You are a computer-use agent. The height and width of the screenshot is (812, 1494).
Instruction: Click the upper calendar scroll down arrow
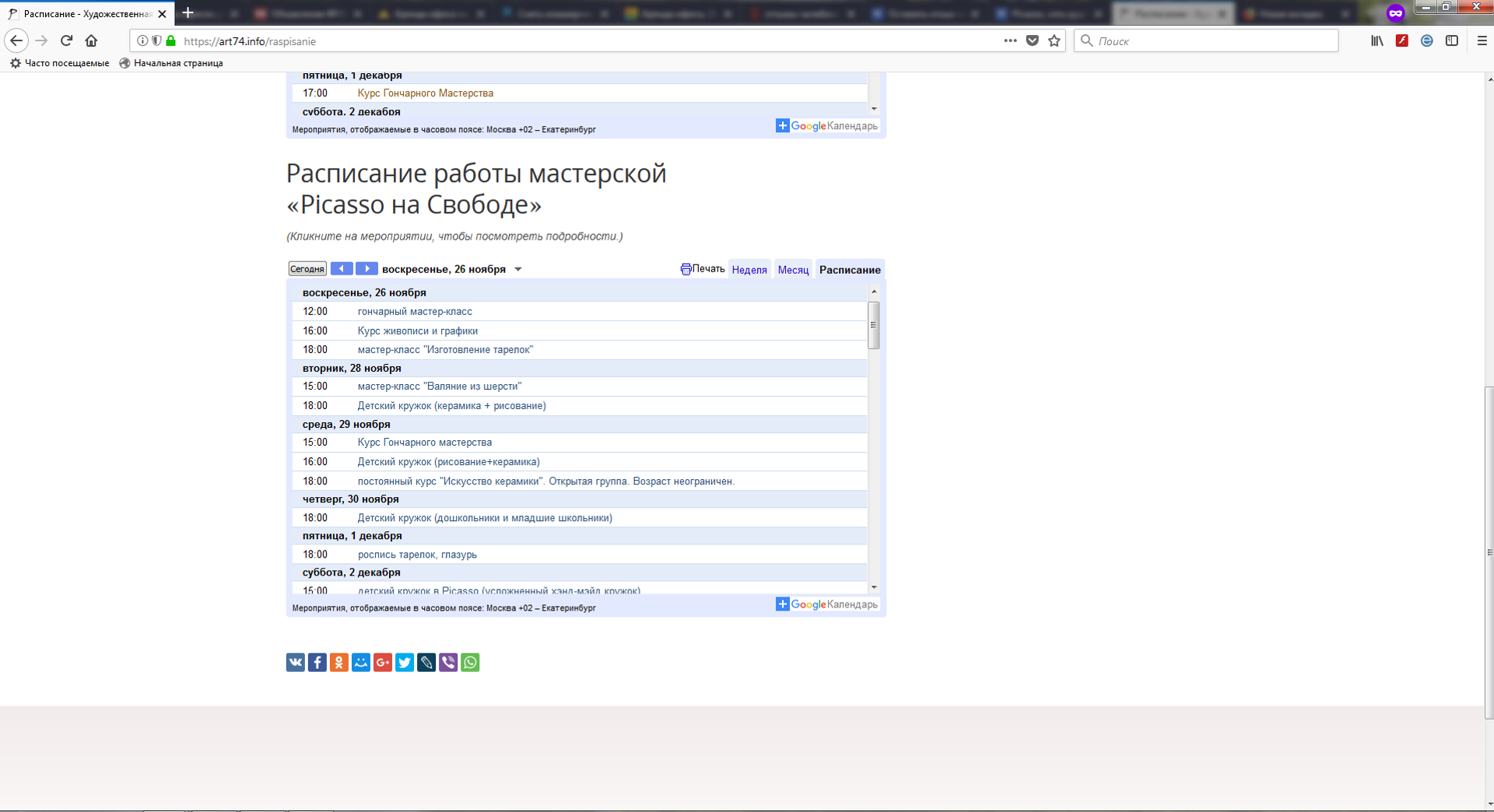[x=874, y=109]
